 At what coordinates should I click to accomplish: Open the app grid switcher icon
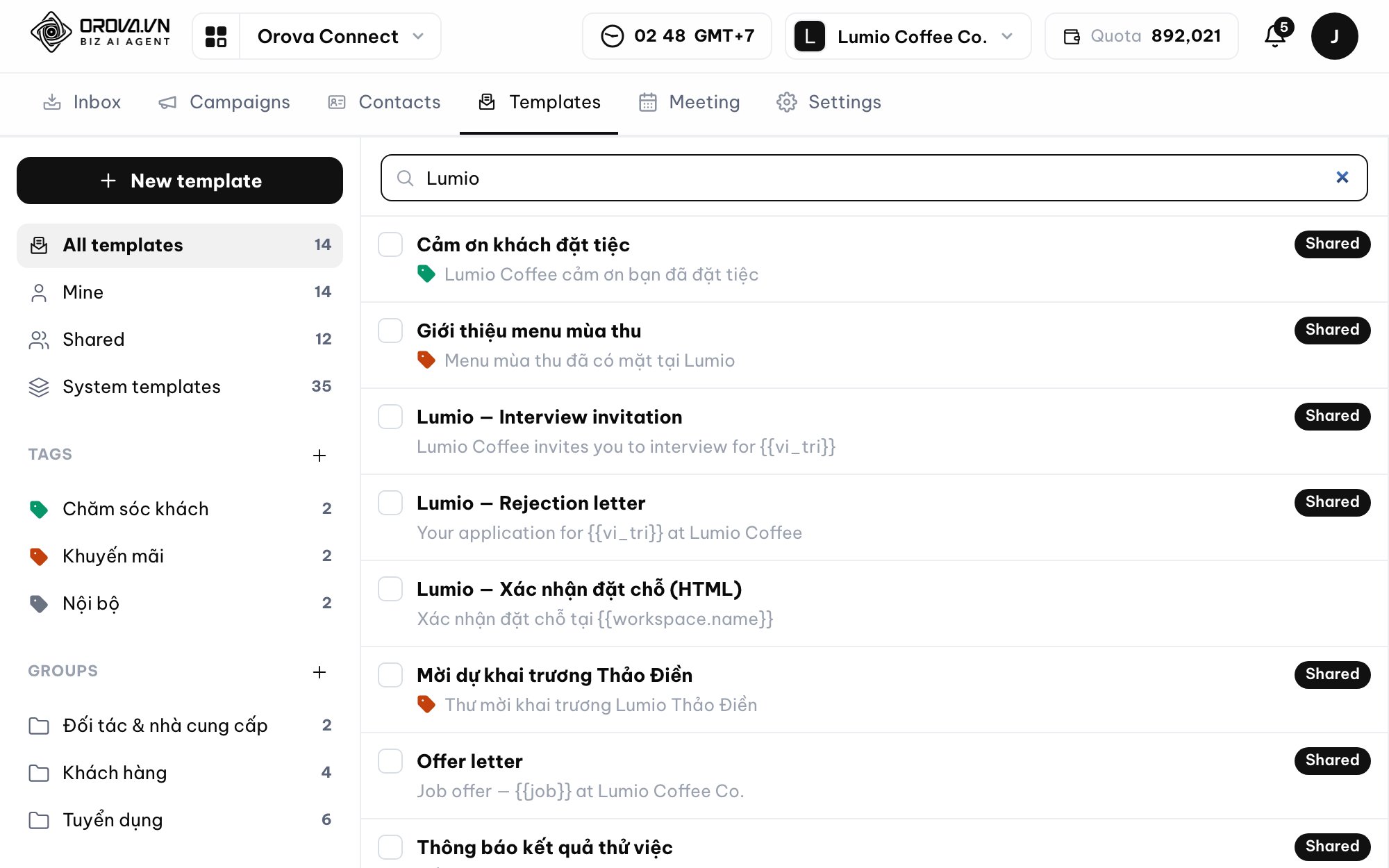click(x=216, y=36)
